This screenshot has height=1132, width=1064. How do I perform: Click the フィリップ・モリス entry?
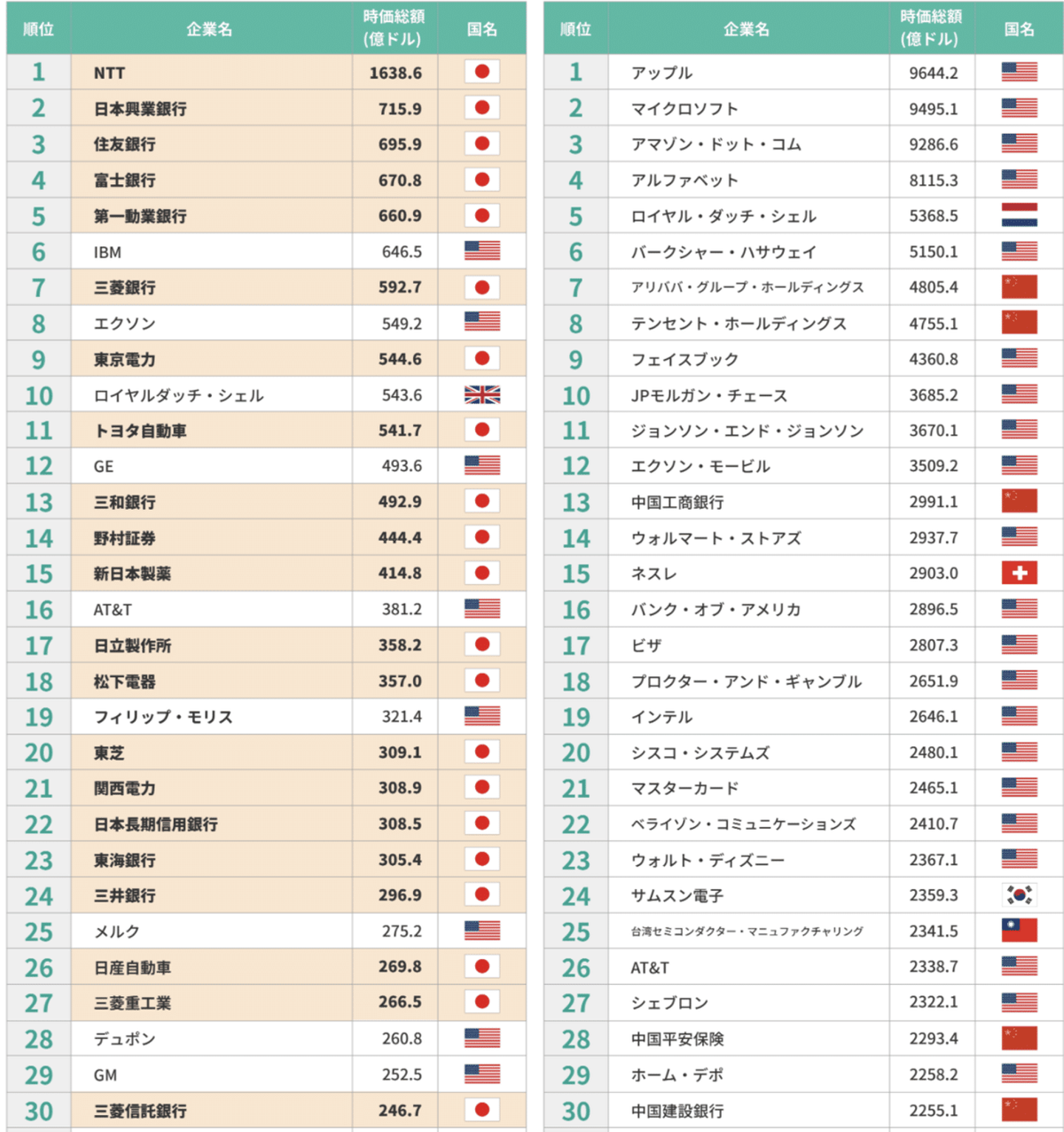[x=163, y=717]
